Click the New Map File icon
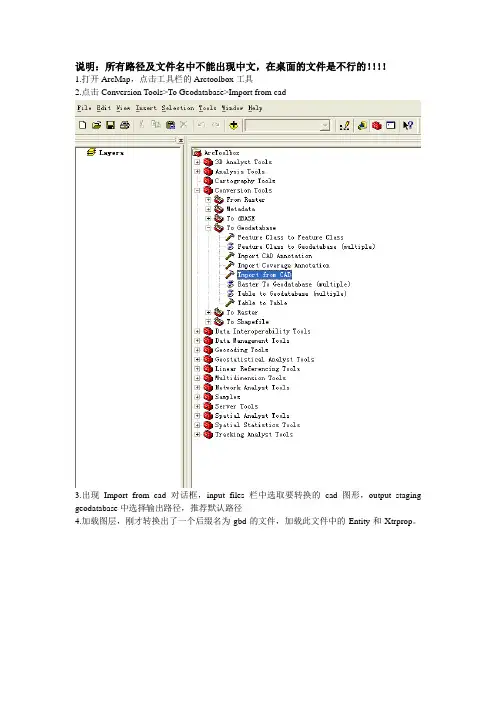 coord(82,125)
